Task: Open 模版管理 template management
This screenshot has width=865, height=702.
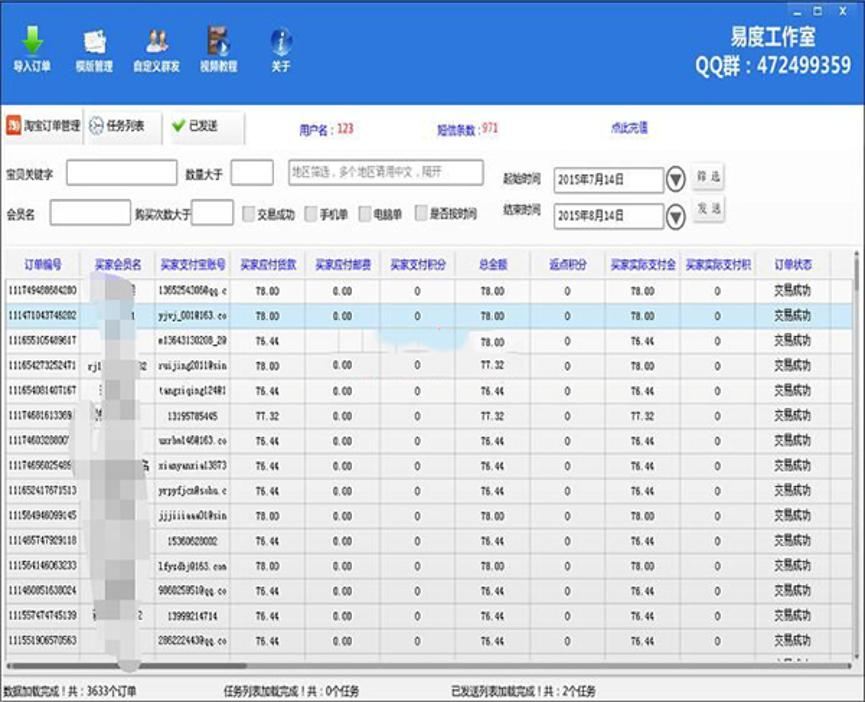Action: pos(94,47)
